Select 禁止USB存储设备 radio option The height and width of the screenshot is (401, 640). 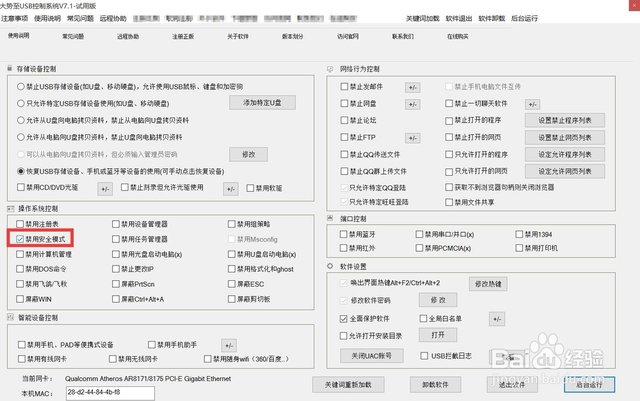(x=21, y=87)
